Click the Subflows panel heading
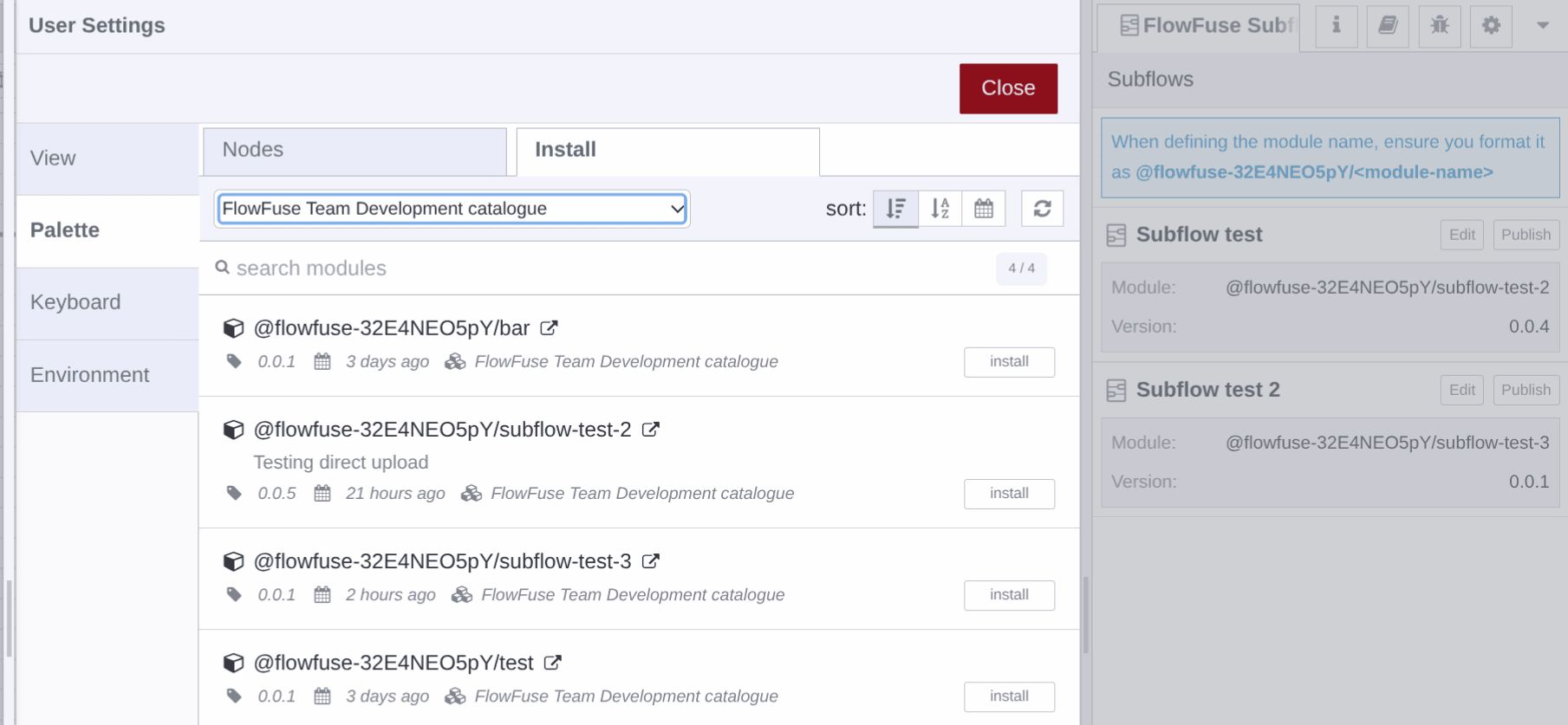 point(1150,80)
